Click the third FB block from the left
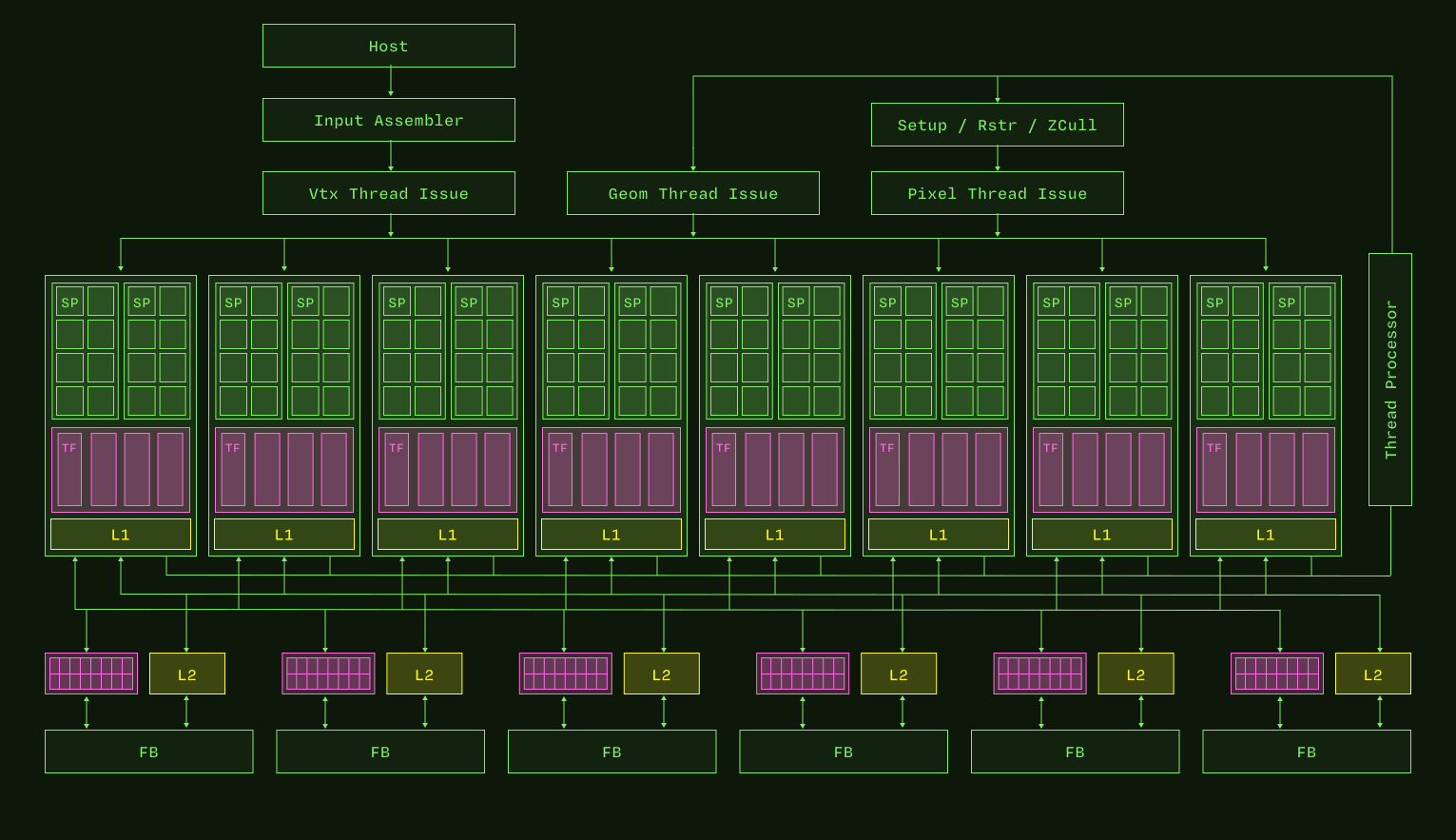This screenshot has height=840, width=1456. [612, 752]
